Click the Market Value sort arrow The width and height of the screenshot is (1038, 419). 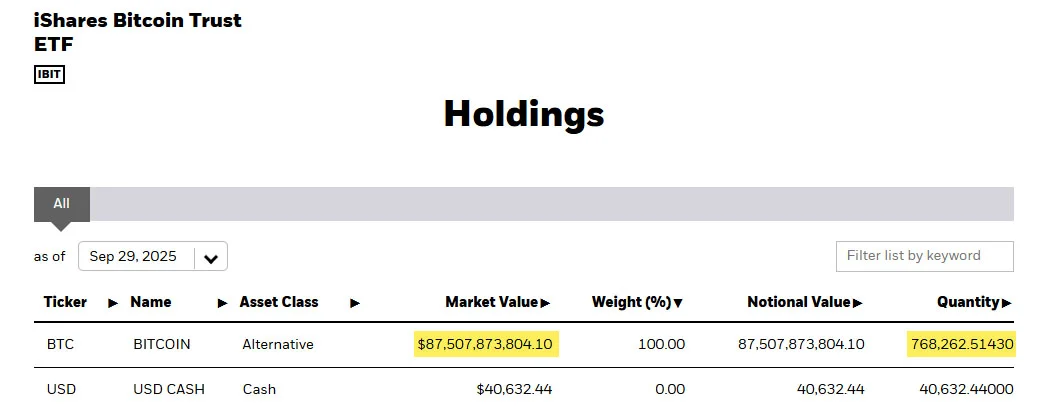pos(546,302)
